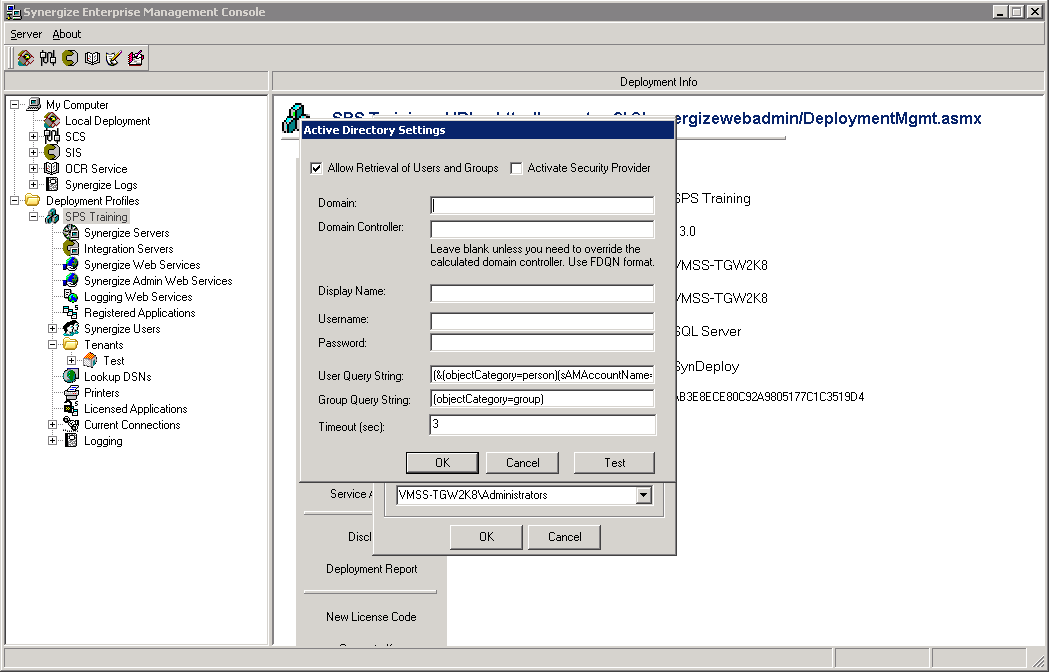
Task: Click the Group Query String field
Action: click(x=542, y=399)
